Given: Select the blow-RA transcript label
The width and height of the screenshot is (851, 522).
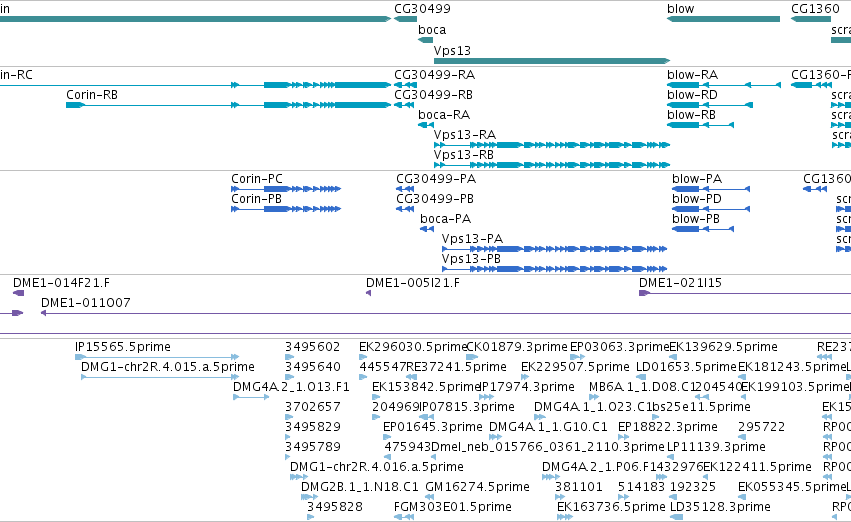Looking at the screenshot, I should pos(693,74).
